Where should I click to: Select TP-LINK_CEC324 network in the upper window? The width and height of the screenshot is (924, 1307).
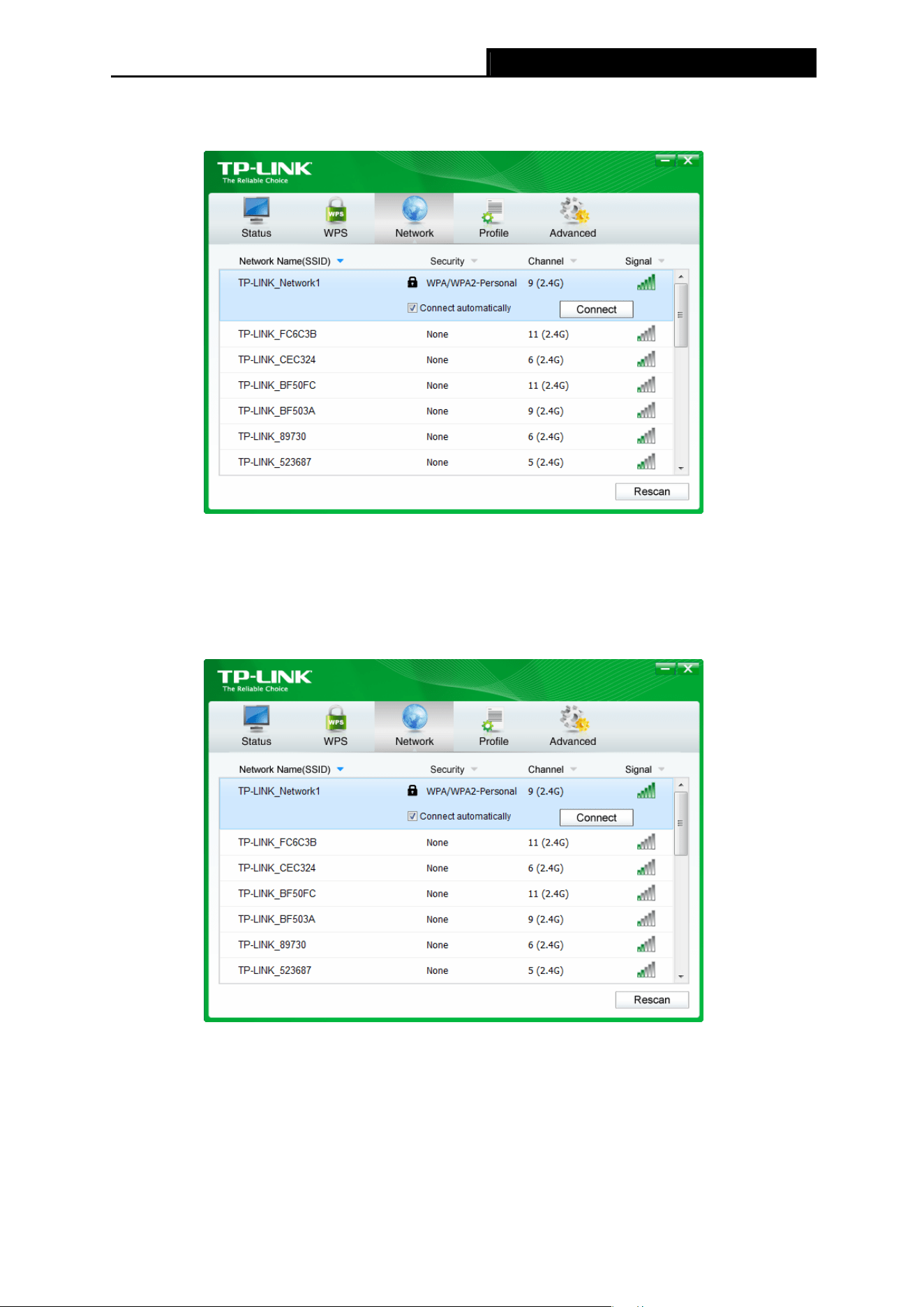[x=447, y=360]
